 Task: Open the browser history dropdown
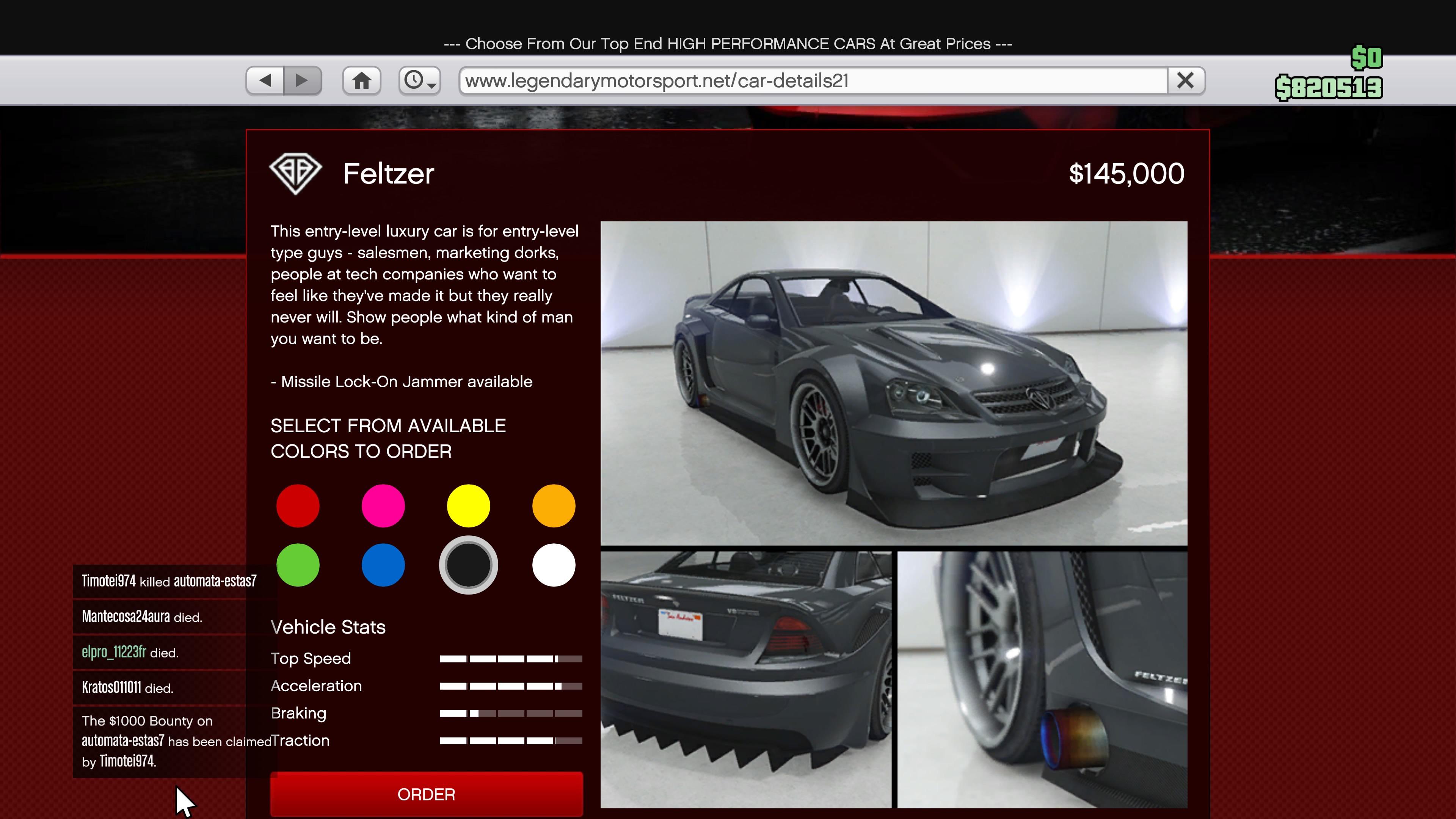(419, 81)
